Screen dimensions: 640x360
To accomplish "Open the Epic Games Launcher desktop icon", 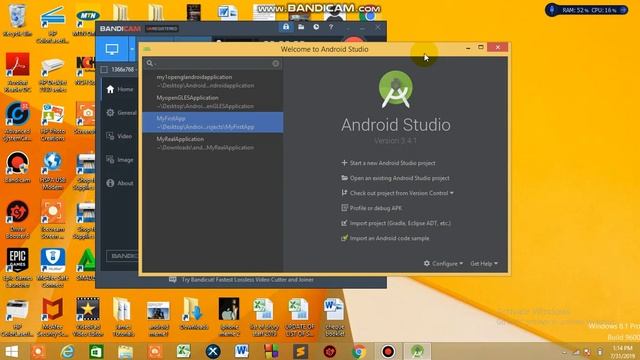I will point(17,268).
